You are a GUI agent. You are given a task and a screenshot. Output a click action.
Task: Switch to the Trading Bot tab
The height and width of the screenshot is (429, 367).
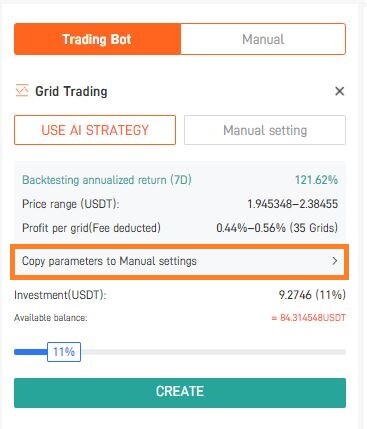(97, 39)
